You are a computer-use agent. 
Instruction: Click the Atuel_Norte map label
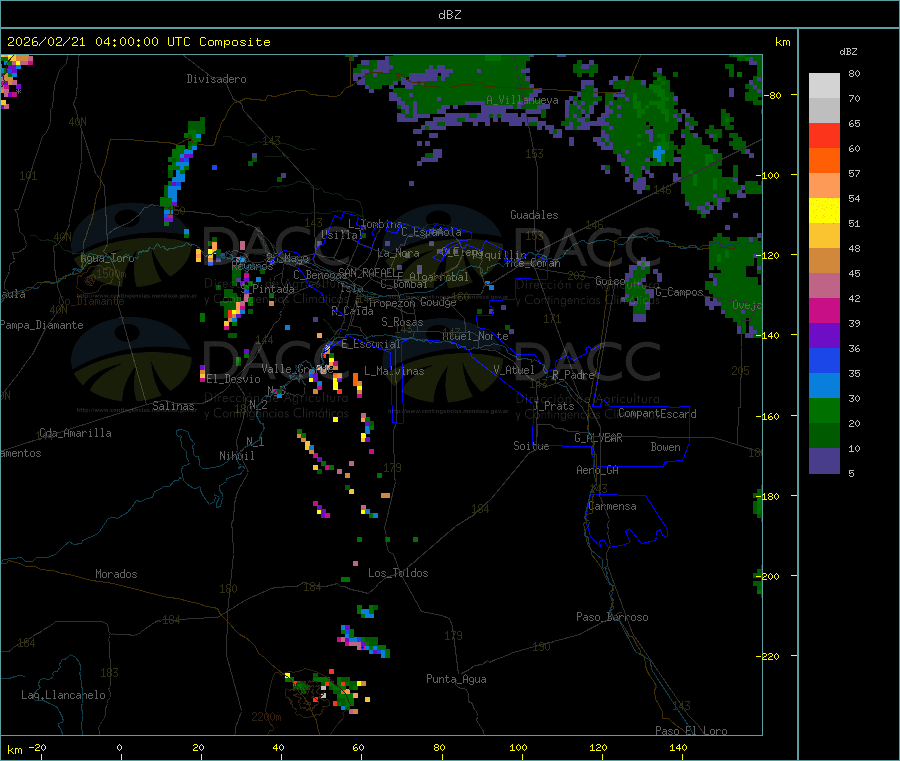[x=475, y=336]
